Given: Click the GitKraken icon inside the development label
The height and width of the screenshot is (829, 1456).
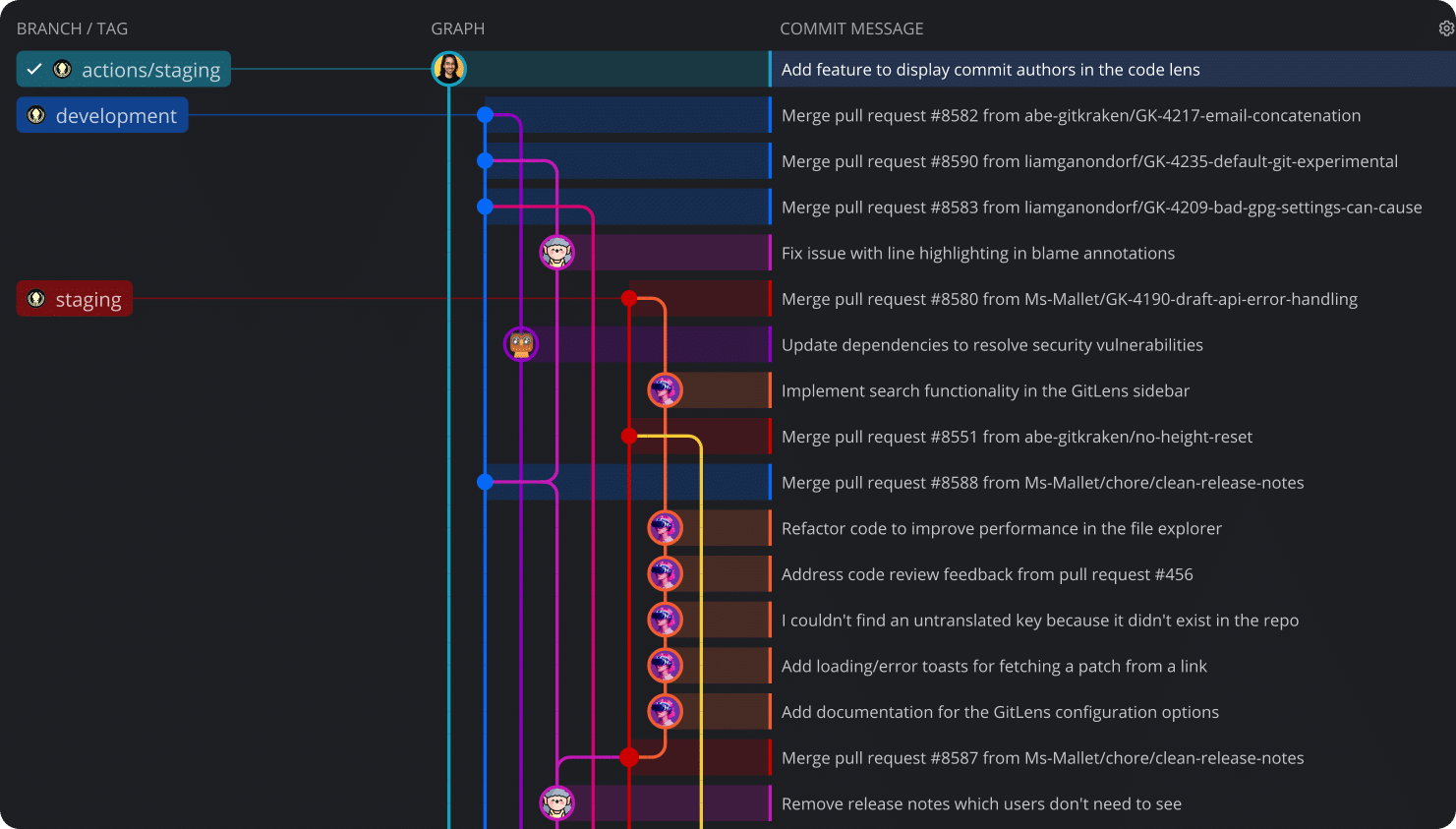Looking at the screenshot, I should point(36,115).
